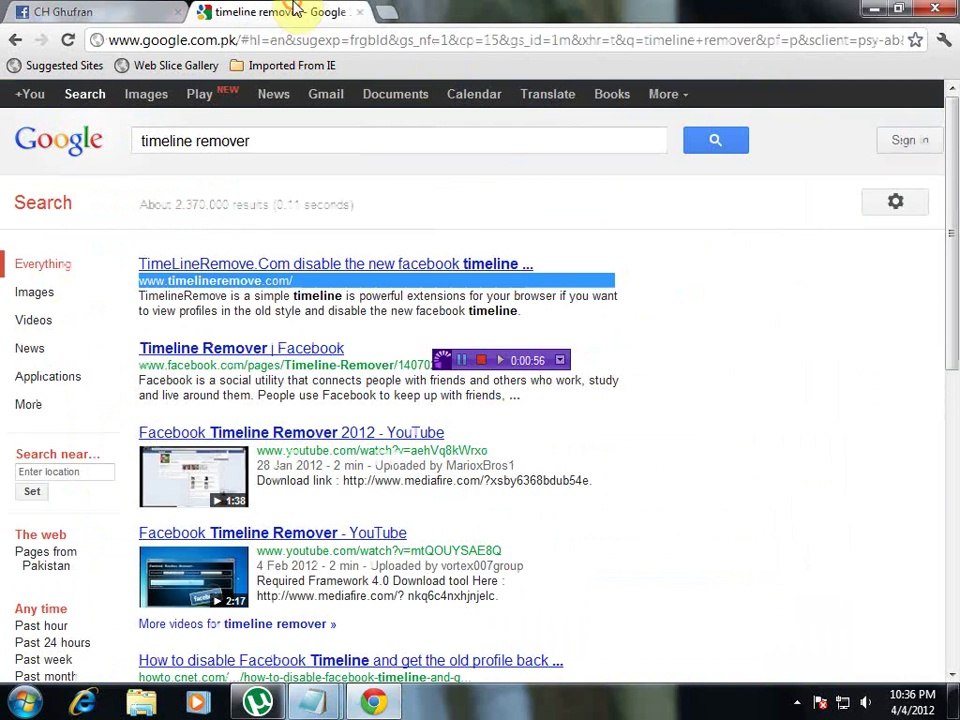Open Chrome wrench settings menu
This screenshot has height=720, width=960.
(x=943, y=40)
